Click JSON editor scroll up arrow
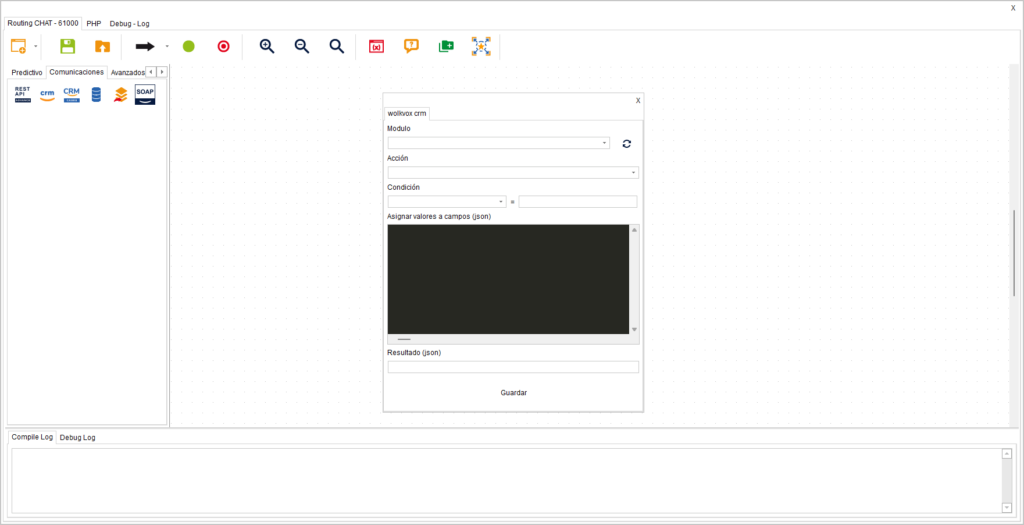This screenshot has width=1024, height=525. [x=634, y=230]
